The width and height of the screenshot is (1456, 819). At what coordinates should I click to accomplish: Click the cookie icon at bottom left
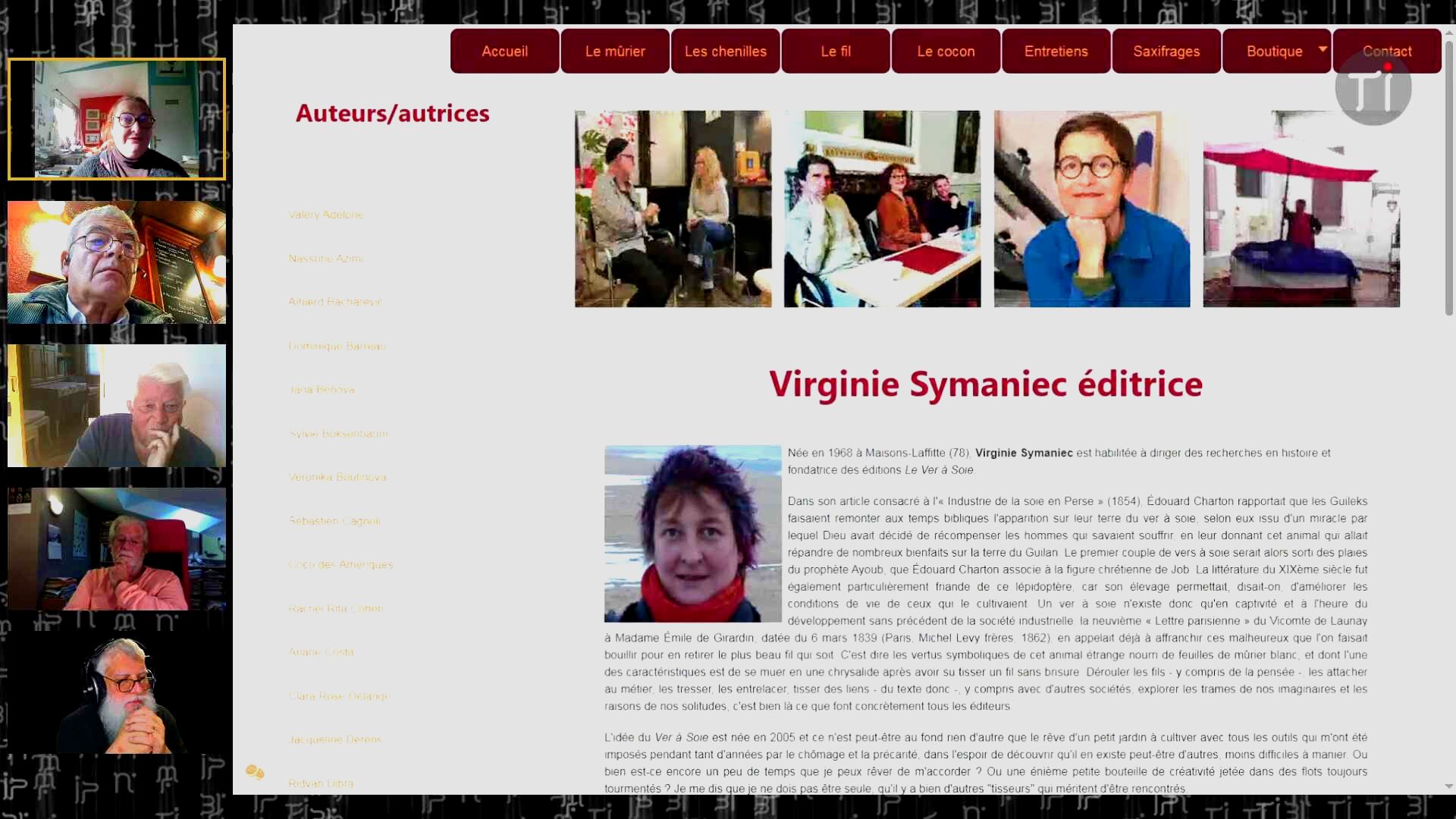click(x=255, y=772)
